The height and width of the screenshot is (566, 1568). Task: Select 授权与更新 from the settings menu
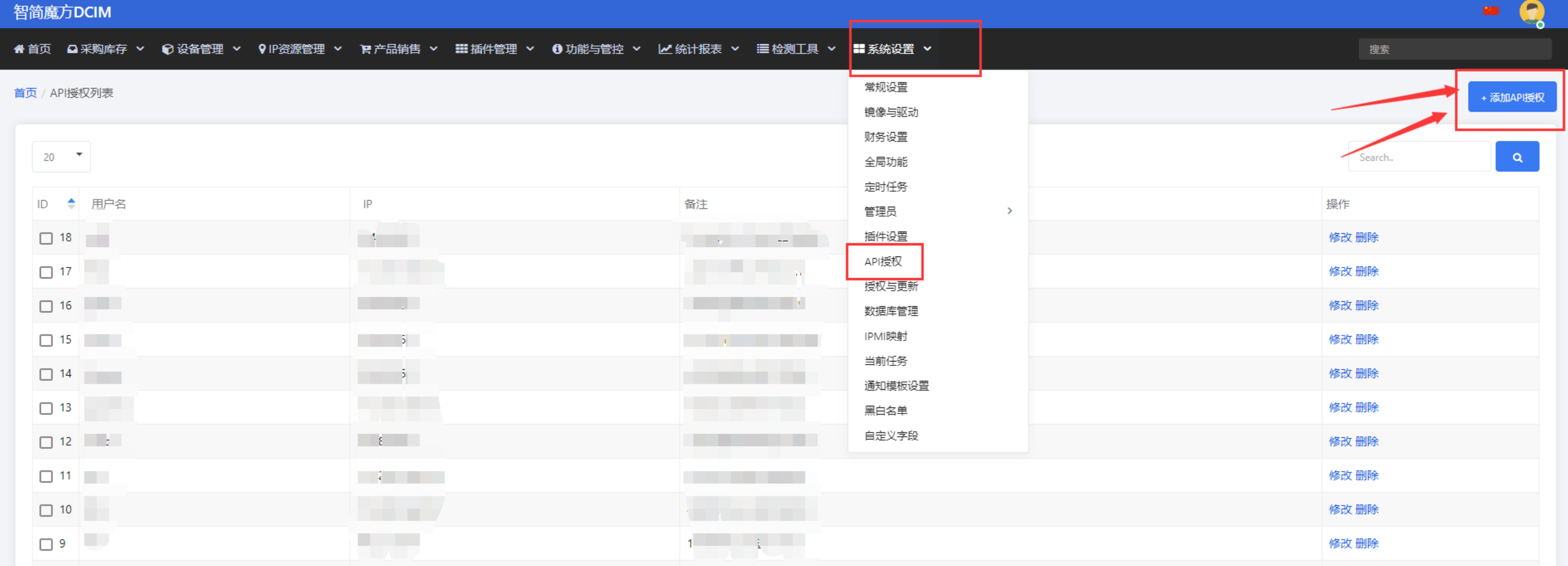[x=891, y=286]
